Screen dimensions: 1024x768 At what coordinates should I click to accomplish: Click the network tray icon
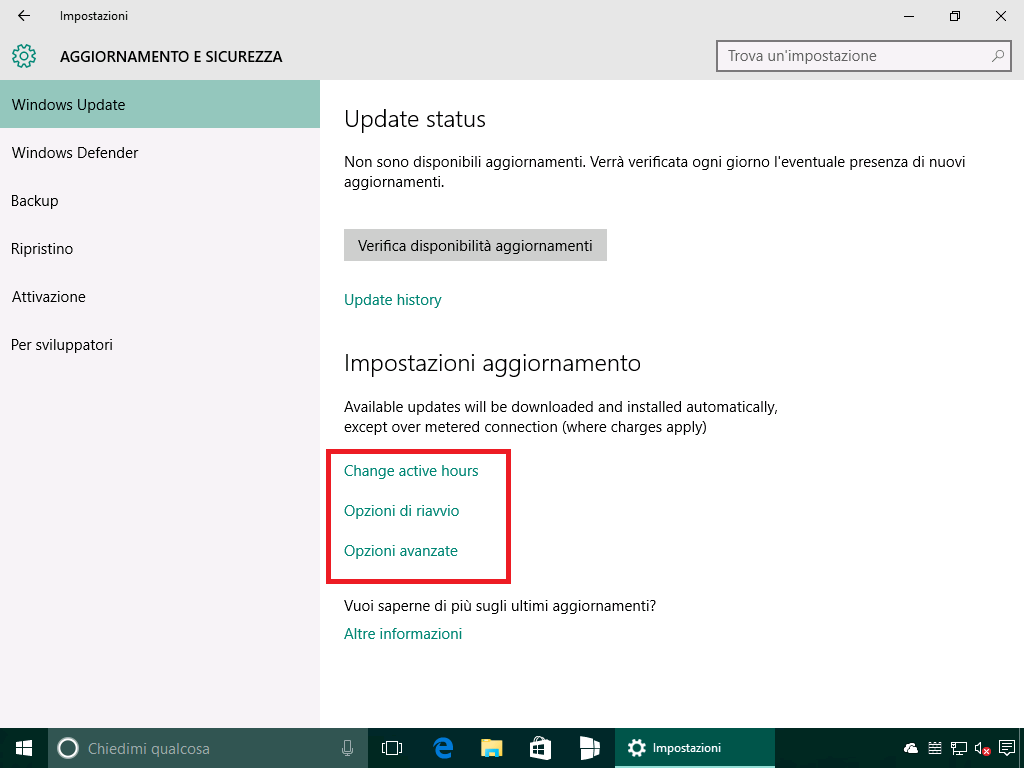click(x=959, y=748)
